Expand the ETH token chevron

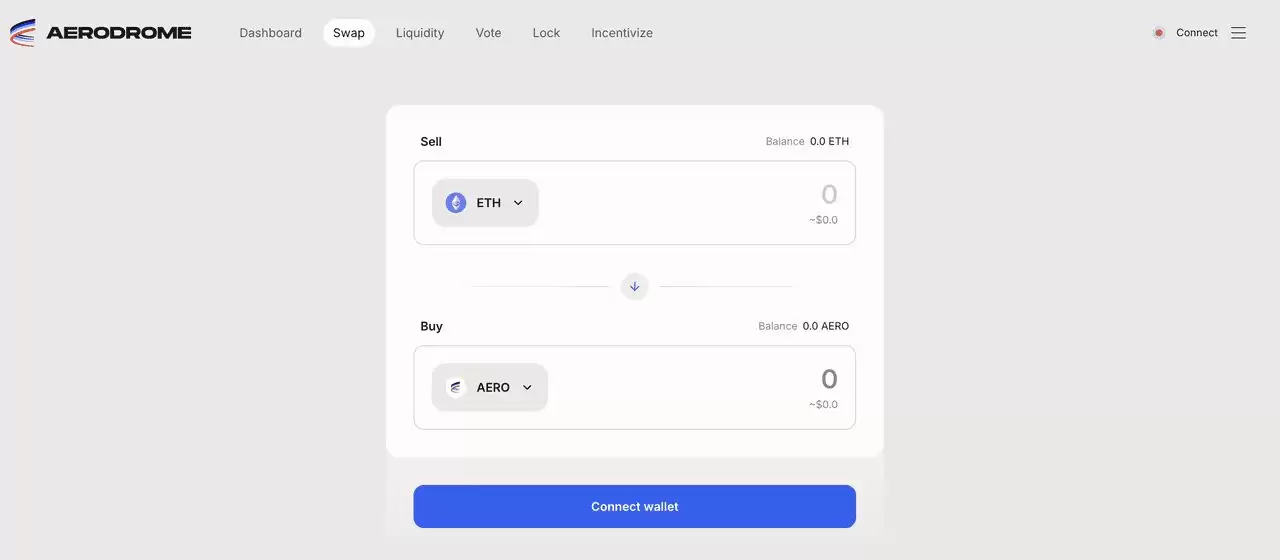pyautogui.click(x=518, y=203)
